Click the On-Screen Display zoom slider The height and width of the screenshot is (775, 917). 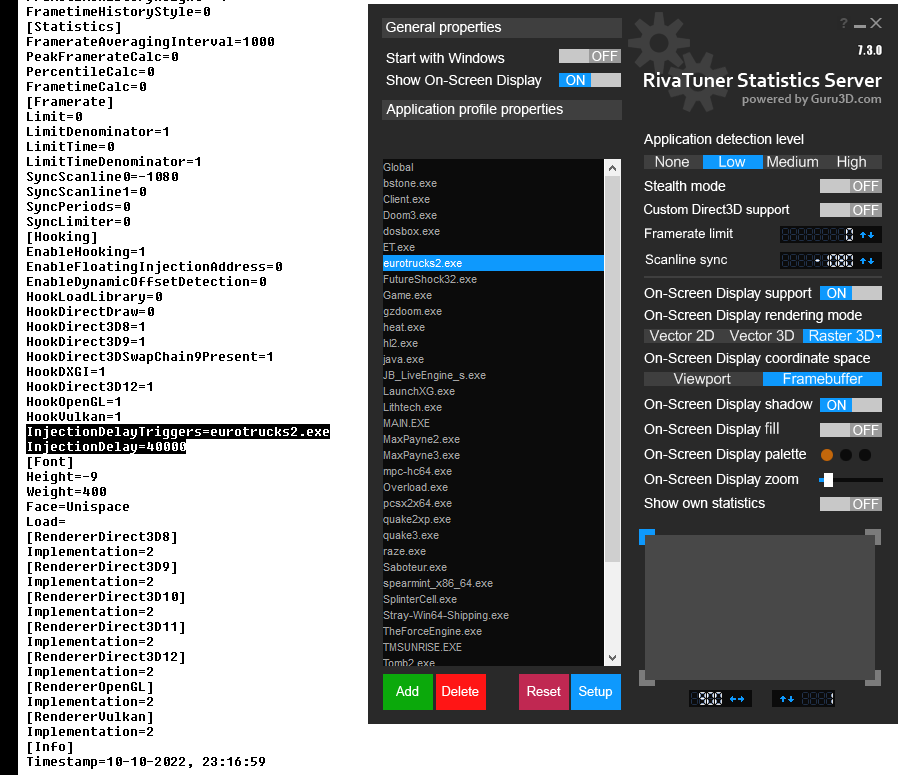click(x=851, y=480)
